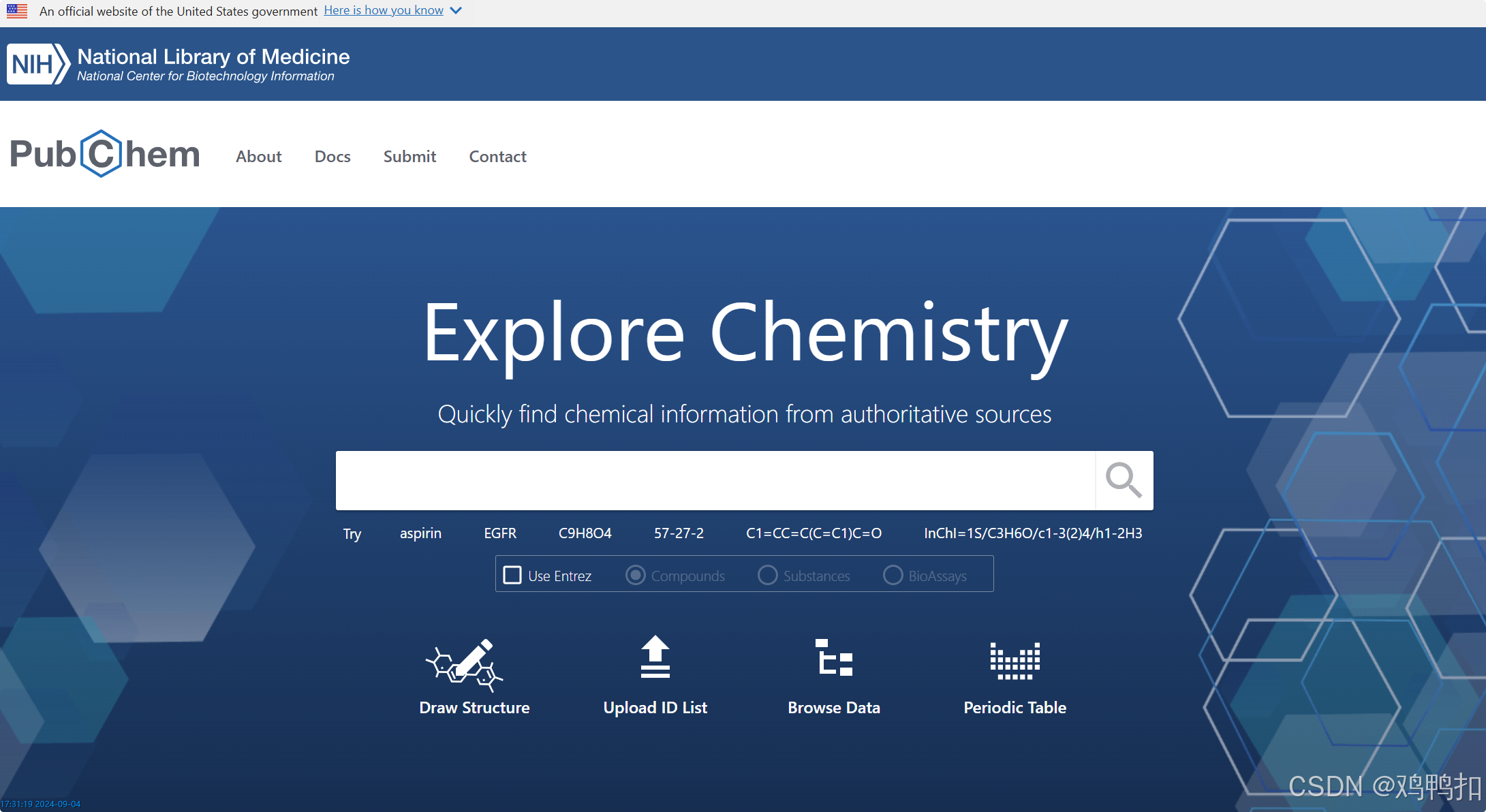This screenshot has width=1486, height=812.
Task: Select the Compounds radio button
Action: (635, 575)
